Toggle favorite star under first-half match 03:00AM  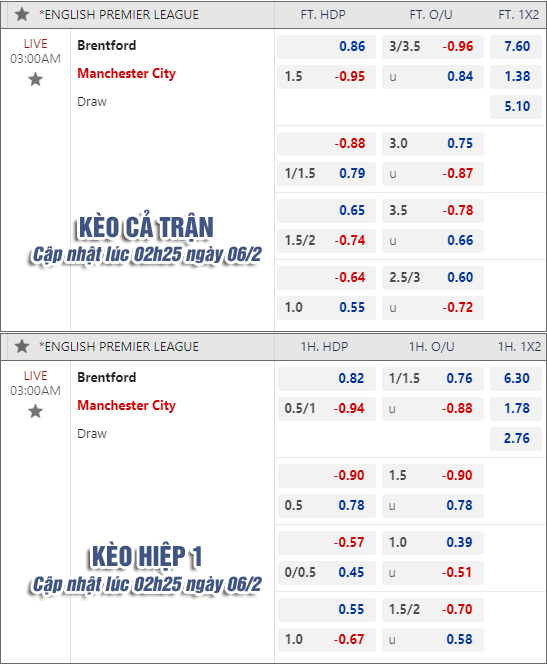(36, 411)
